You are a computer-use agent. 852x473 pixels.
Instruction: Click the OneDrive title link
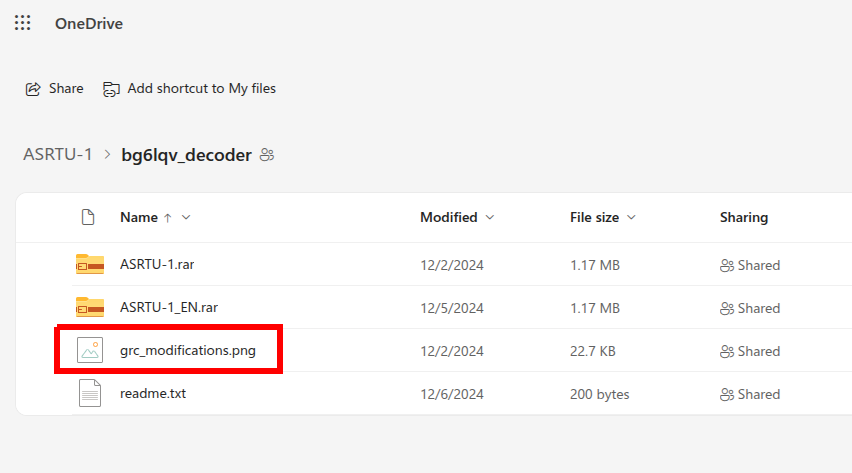click(89, 23)
